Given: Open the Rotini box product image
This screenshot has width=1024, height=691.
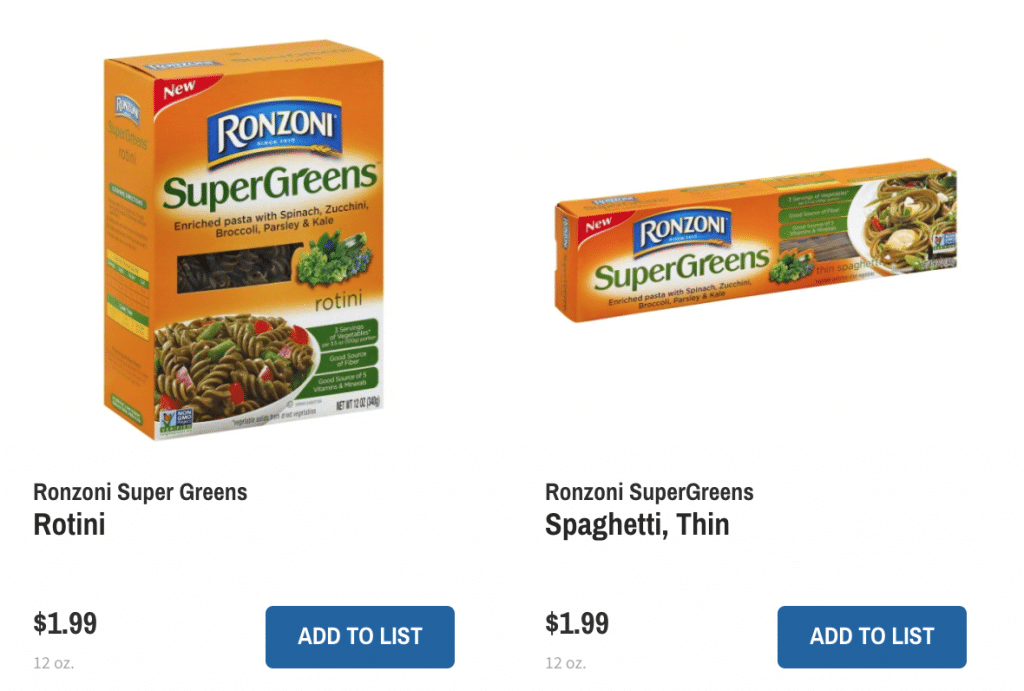Looking at the screenshot, I should pyautogui.click(x=244, y=240).
